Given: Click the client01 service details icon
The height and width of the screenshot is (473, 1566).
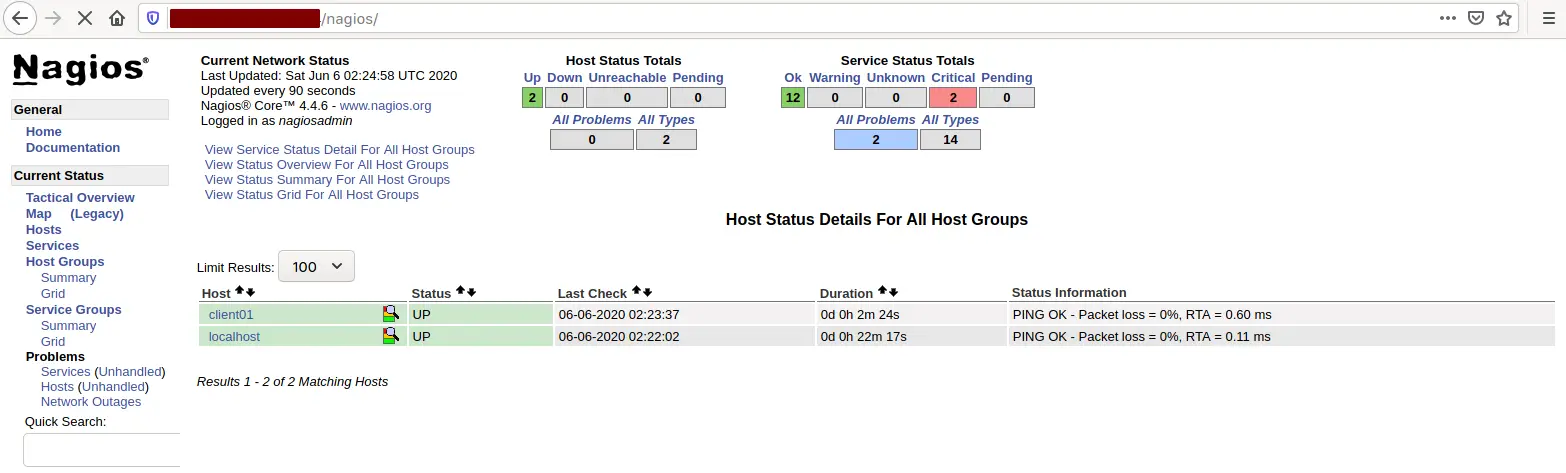Looking at the screenshot, I should 390,314.
